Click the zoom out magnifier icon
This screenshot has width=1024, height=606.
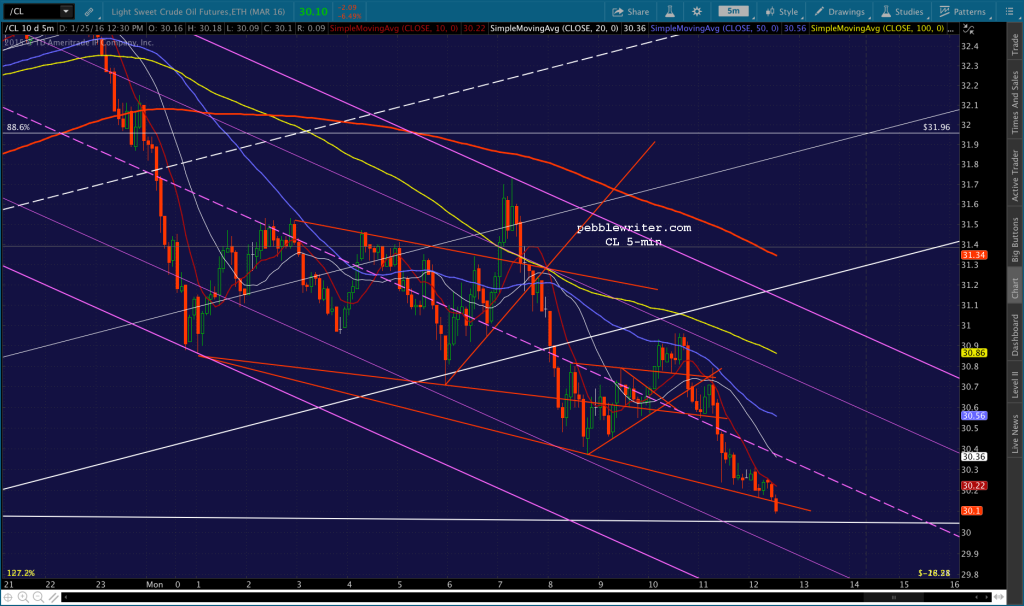[x=38, y=597]
